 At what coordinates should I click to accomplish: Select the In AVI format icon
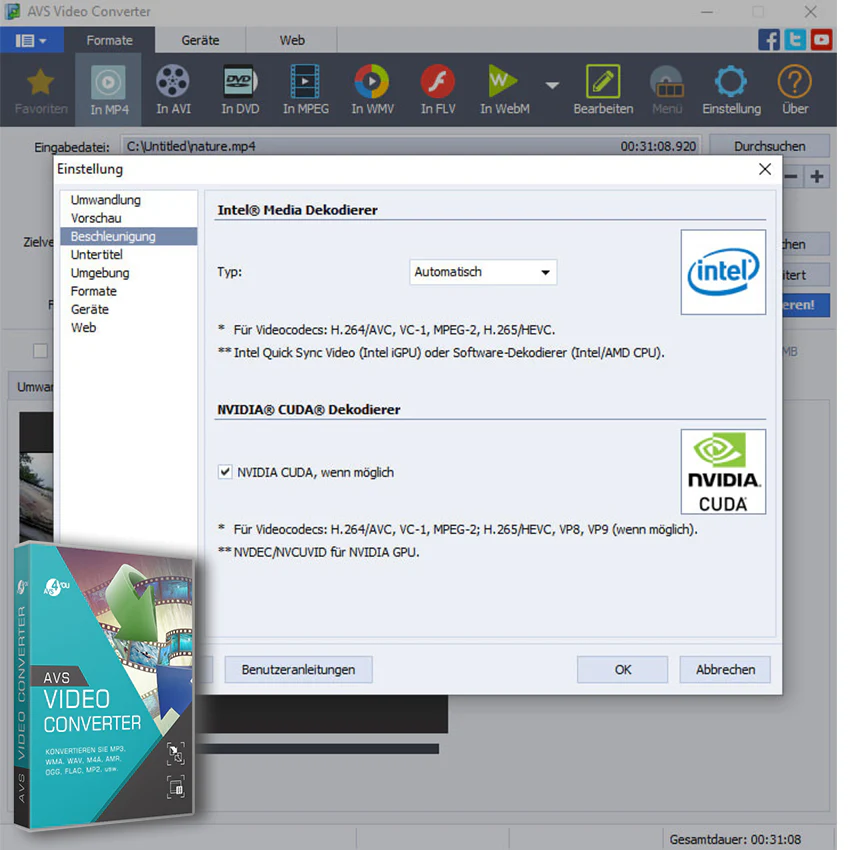click(x=173, y=89)
